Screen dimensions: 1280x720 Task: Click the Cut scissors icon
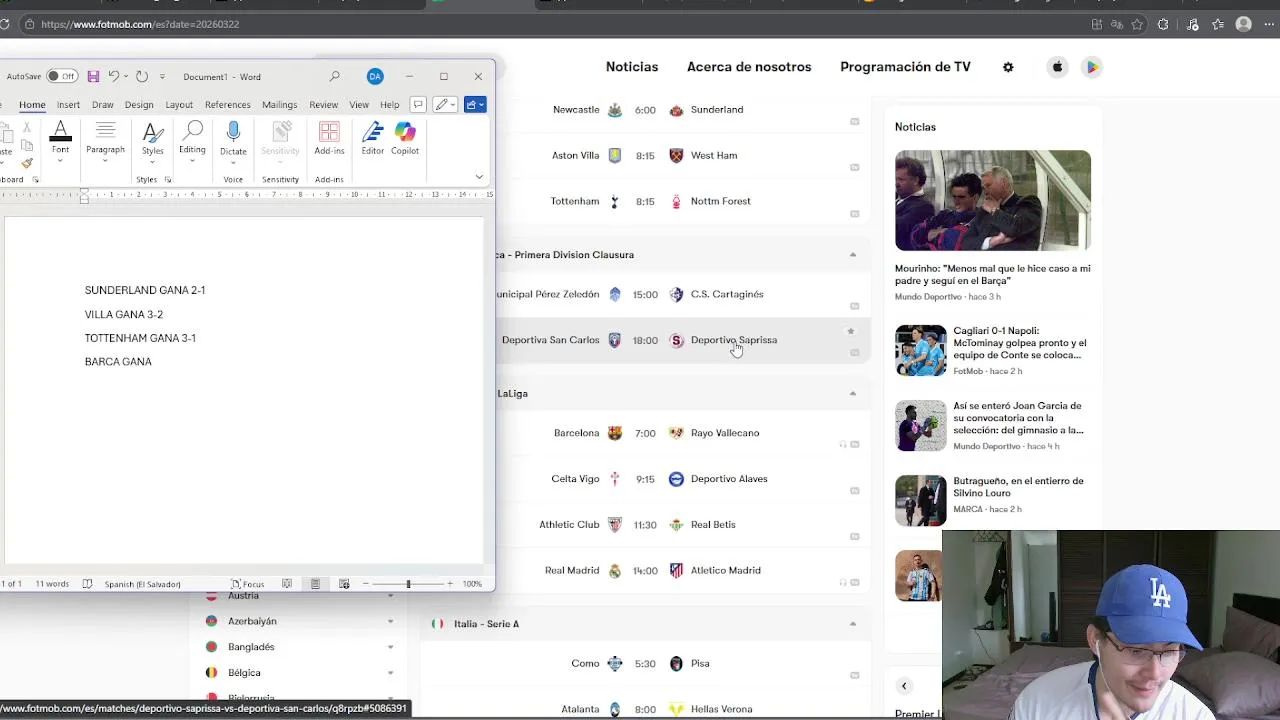coord(27,128)
